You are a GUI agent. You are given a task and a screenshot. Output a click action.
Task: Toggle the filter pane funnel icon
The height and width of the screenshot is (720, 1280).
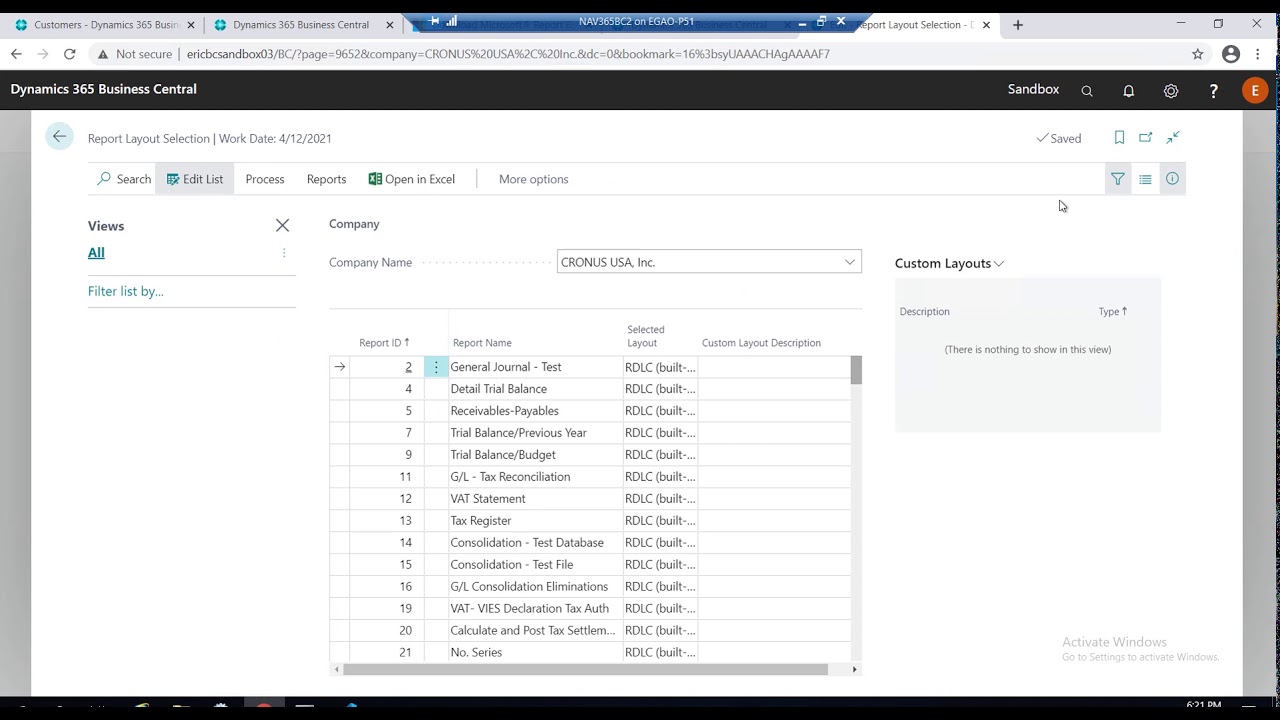1117,179
